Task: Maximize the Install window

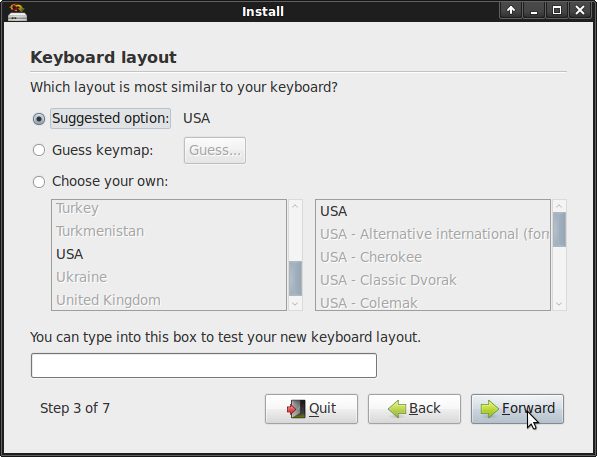Action: coord(557,10)
